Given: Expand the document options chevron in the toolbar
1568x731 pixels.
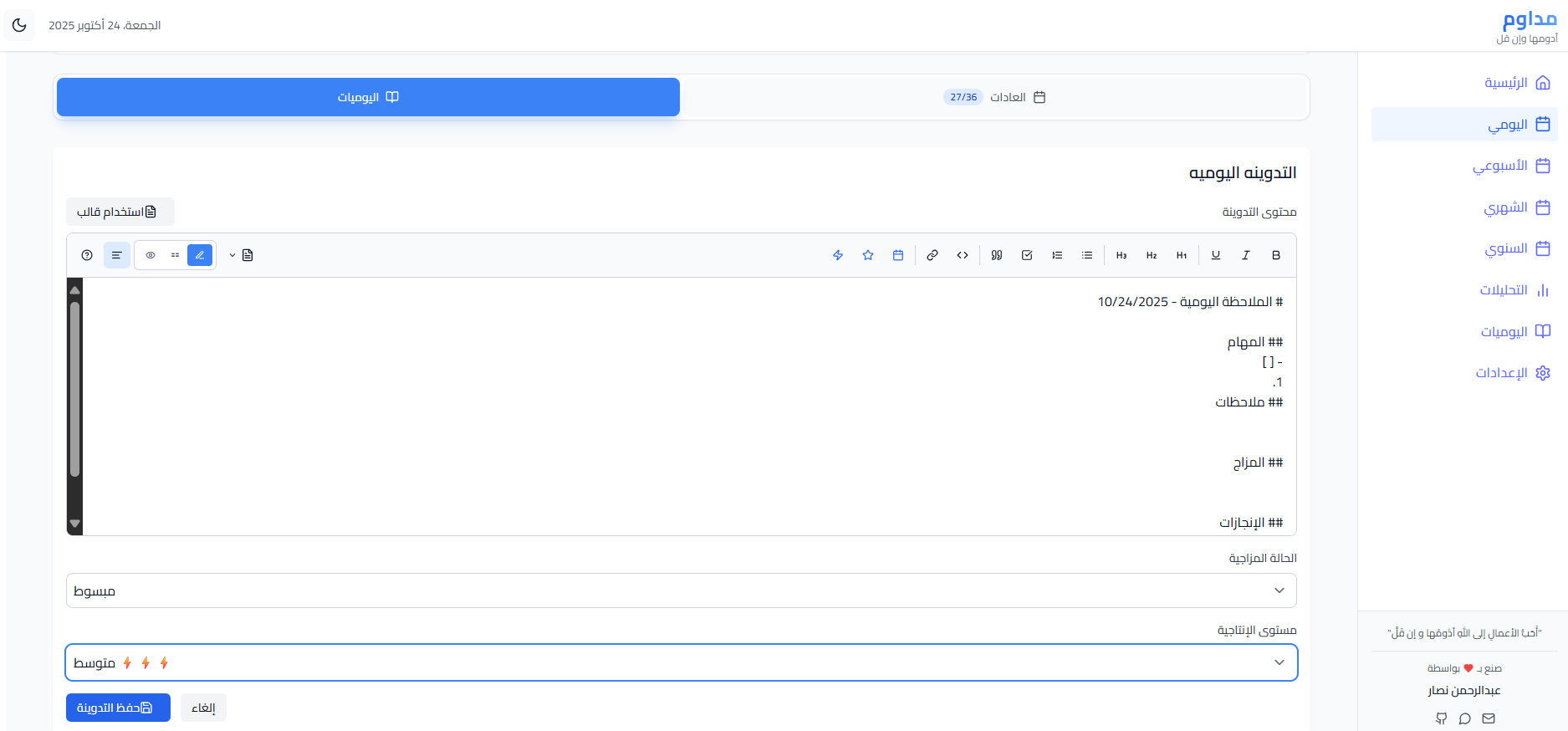Looking at the screenshot, I should [232, 255].
